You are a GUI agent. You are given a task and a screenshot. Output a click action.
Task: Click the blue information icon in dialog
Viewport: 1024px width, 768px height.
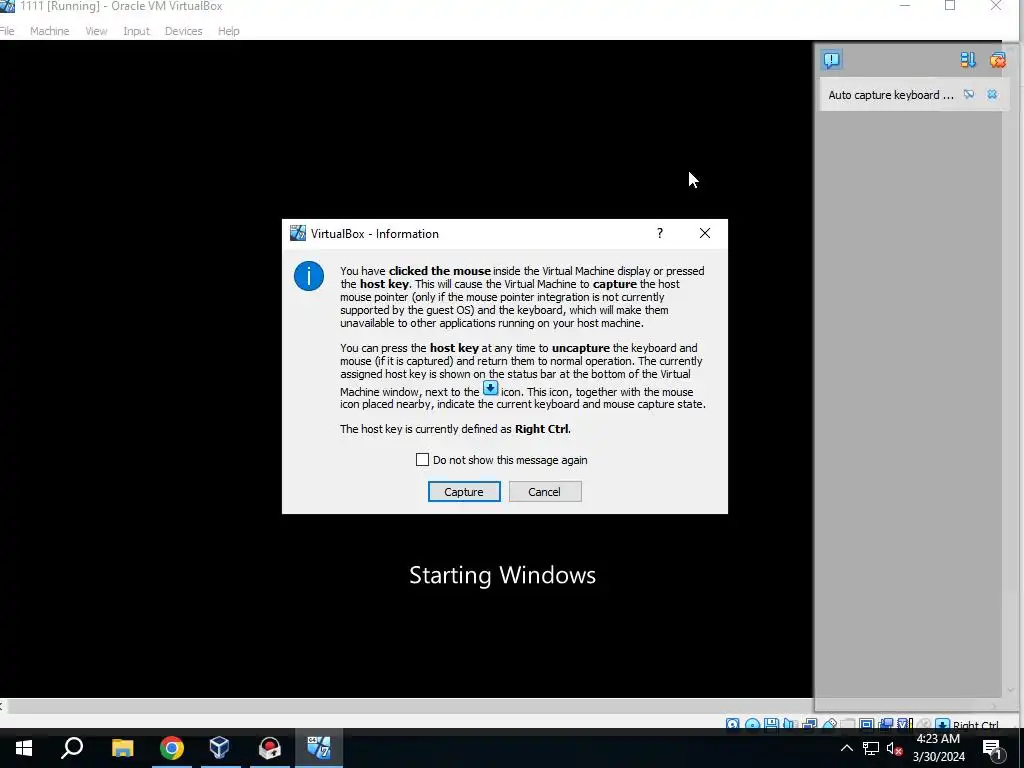click(309, 276)
